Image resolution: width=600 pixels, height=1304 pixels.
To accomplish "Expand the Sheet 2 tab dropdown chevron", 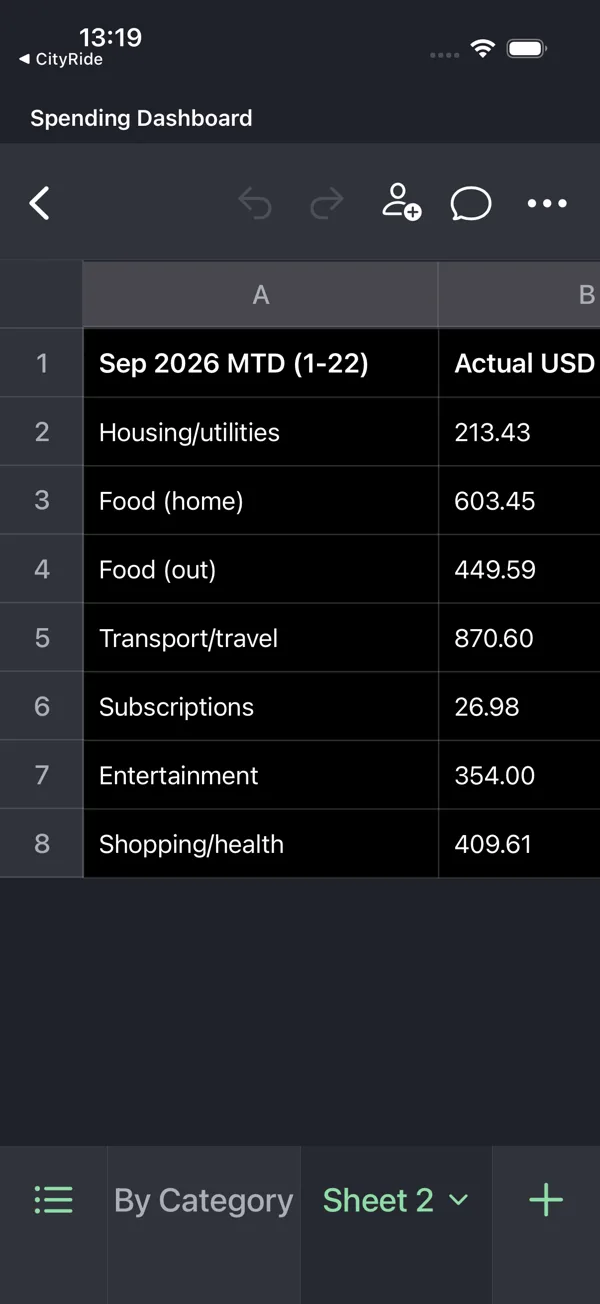I will (458, 1200).
